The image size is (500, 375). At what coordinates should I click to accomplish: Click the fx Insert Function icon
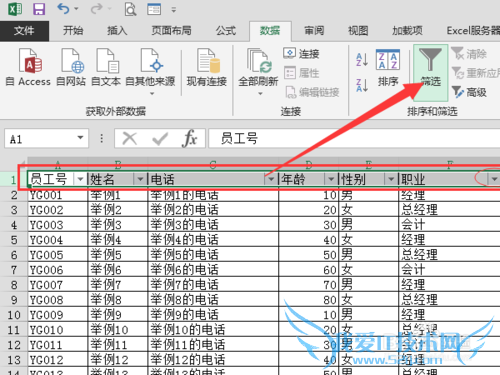[x=190, y=138]
